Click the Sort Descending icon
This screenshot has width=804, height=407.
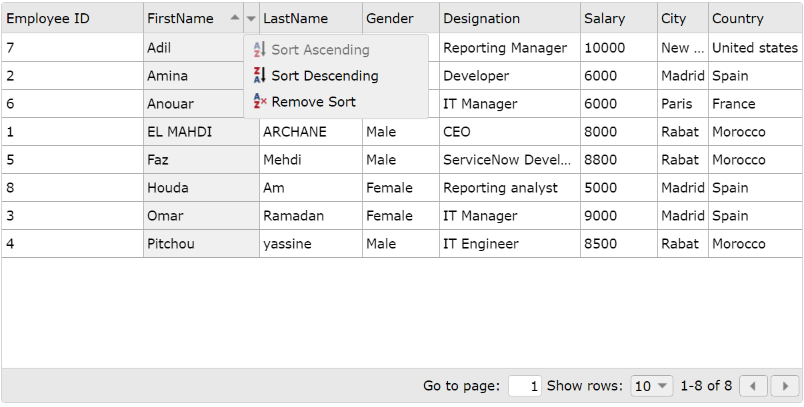pos(260,75)
